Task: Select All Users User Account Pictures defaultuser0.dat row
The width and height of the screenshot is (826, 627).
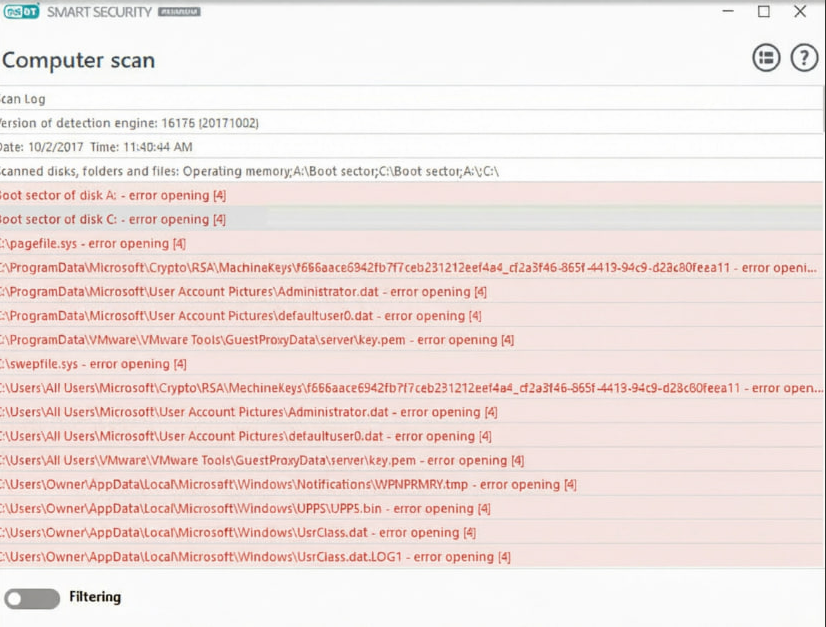Action: click(411, 436)
